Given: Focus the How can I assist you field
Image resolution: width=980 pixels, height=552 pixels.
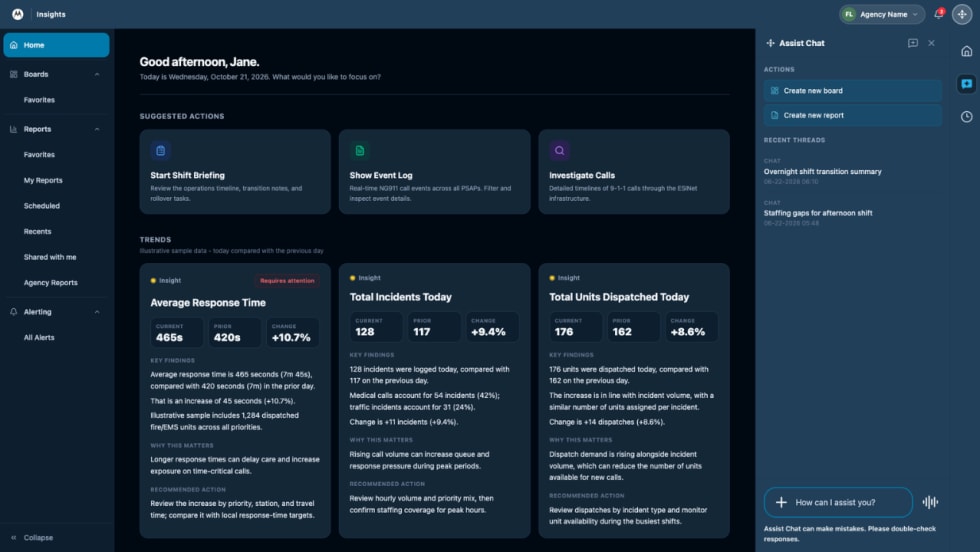Looking at the screenshot, I should coord(838,502).
